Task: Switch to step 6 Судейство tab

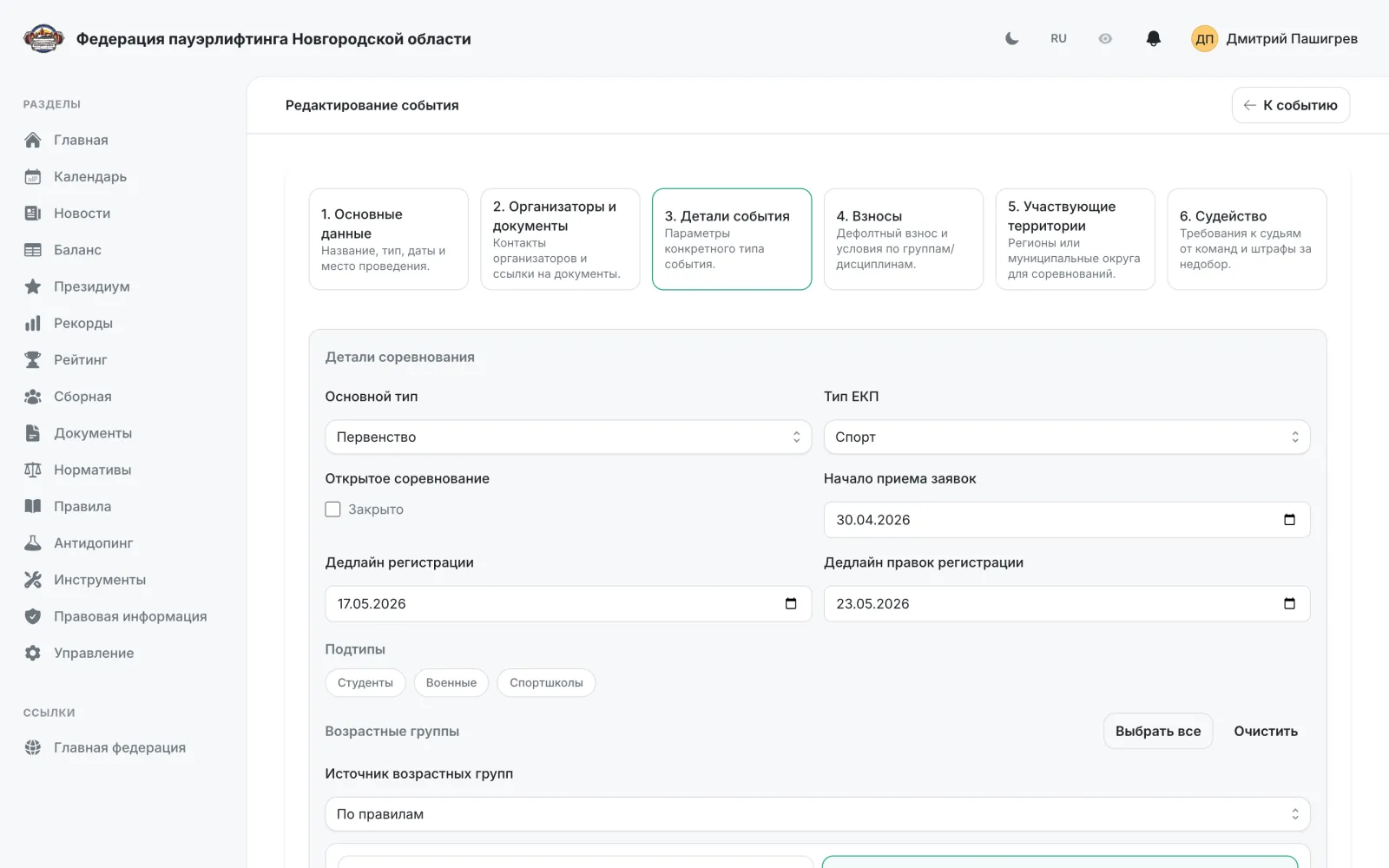Action: (1247, 240)
